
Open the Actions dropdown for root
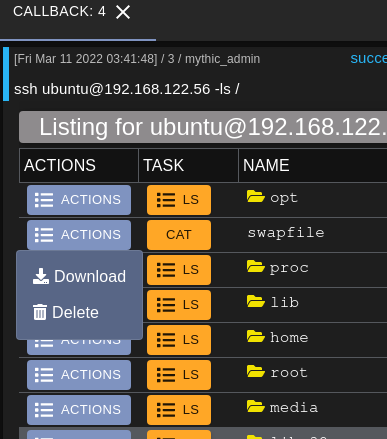[79, 375]
